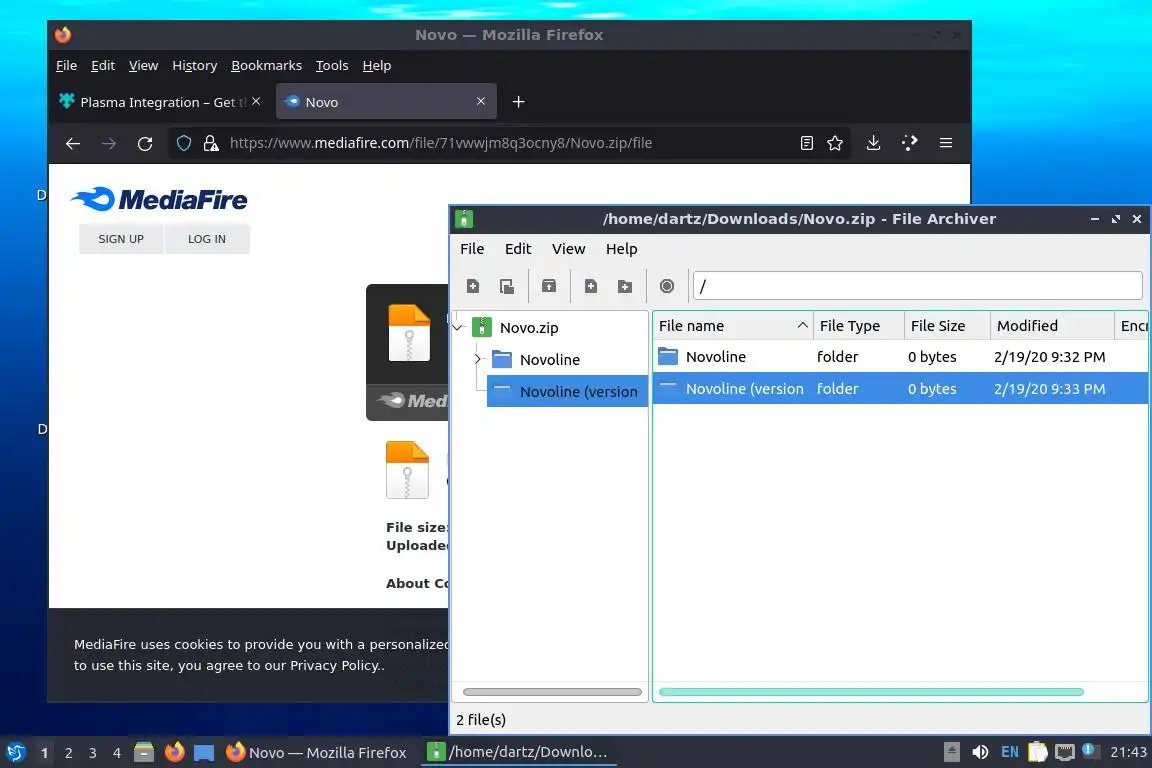Click the site security padlock icon
Viewport: 1152px width, 768px height.
pos(211,143)
